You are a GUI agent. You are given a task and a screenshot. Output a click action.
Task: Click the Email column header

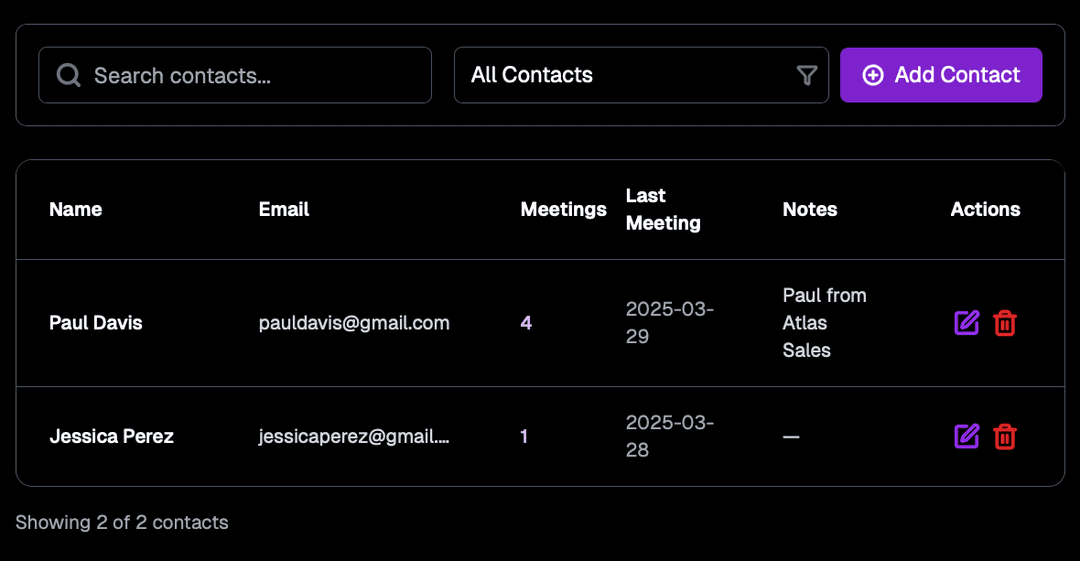click(284, 210)
